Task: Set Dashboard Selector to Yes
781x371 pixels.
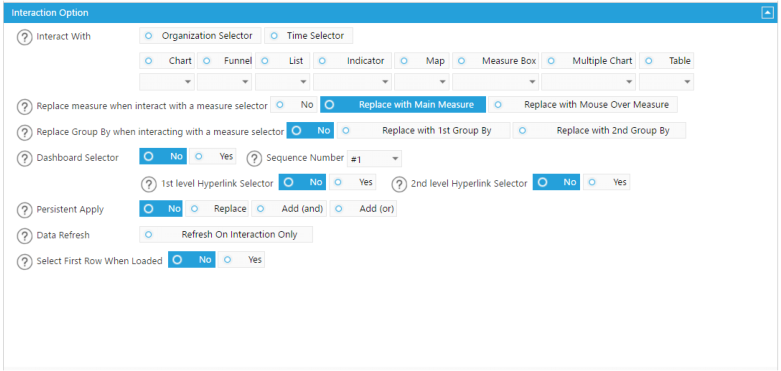Action: (x=213, y=156)
